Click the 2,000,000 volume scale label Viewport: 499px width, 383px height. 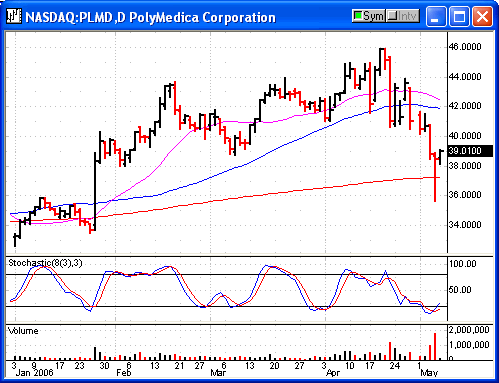469,330
